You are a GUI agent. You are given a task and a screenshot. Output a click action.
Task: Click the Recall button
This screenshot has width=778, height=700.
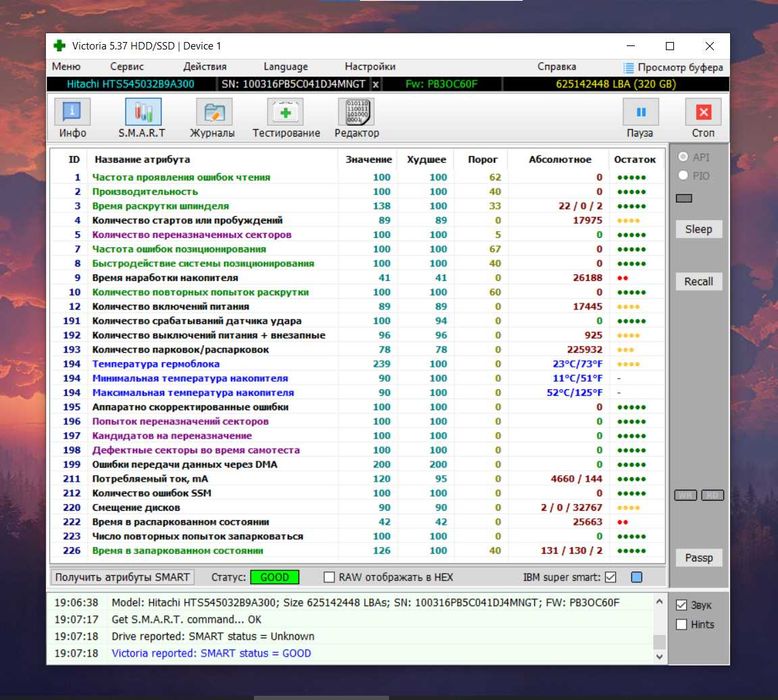[699, 281]
